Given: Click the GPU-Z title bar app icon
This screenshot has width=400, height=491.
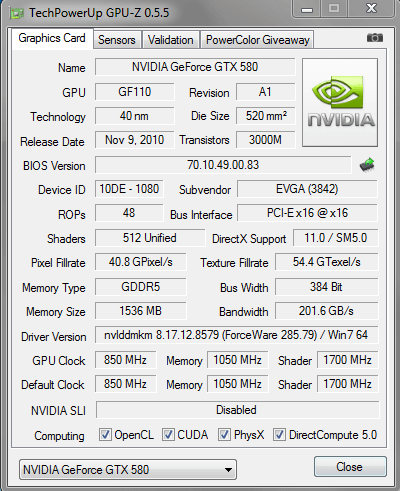Looking at the screenshot, I should pos(17,13).
